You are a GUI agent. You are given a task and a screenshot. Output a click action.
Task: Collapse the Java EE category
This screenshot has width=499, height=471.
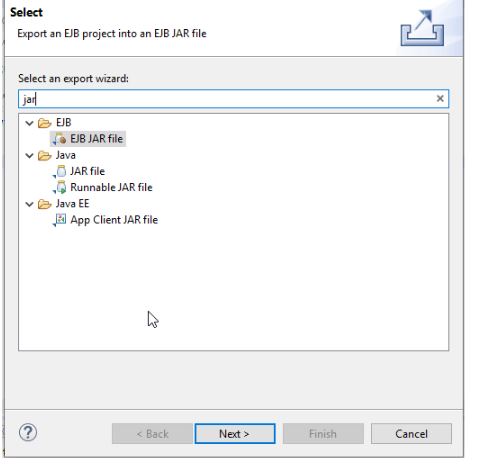click(29, 204)
